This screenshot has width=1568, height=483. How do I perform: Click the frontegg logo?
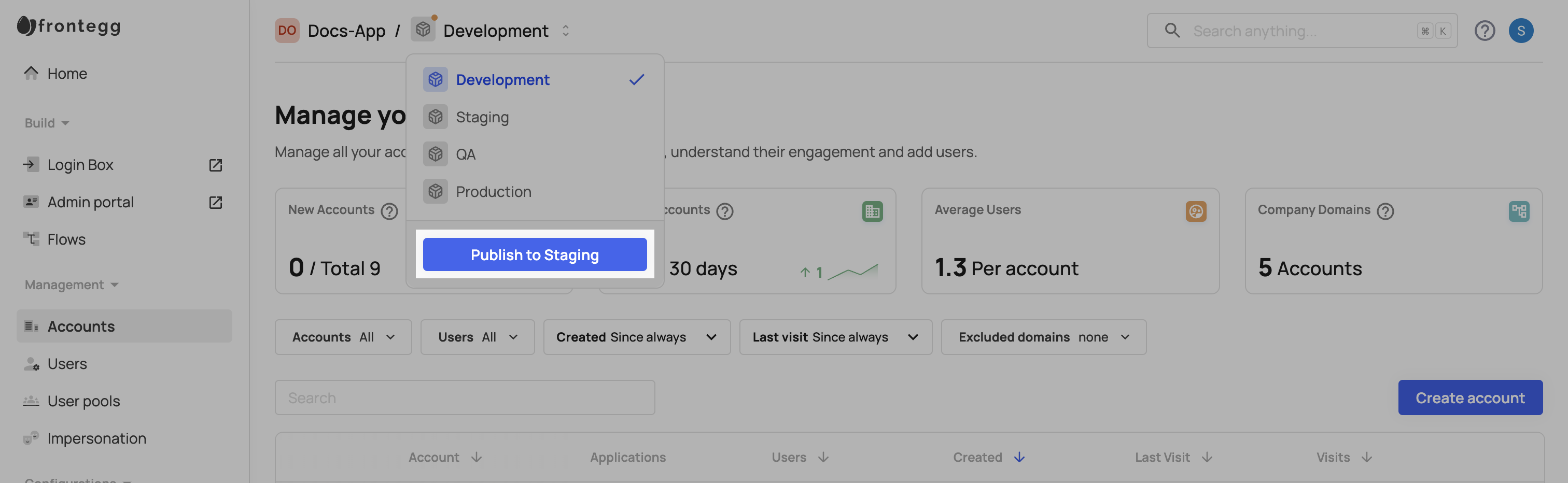point(69,25)
